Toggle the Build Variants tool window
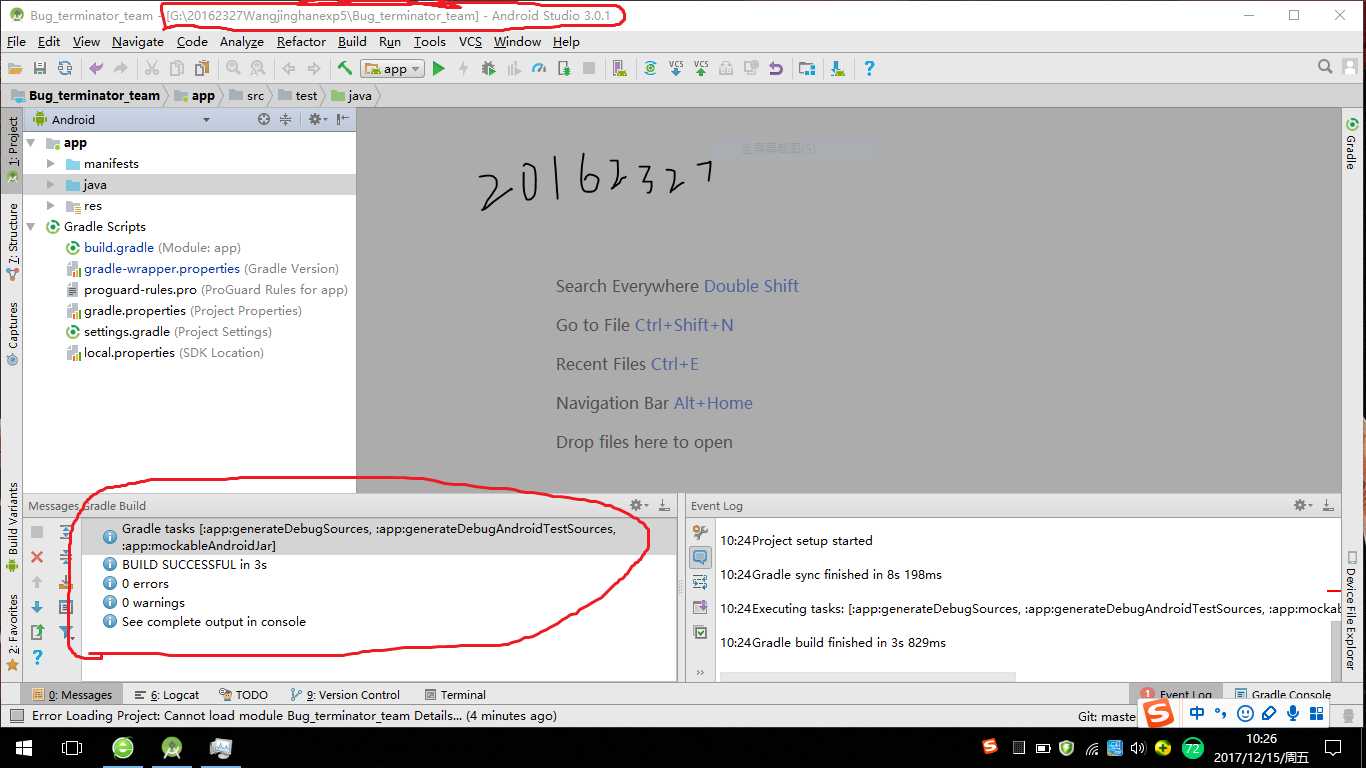 click(12, 527)
